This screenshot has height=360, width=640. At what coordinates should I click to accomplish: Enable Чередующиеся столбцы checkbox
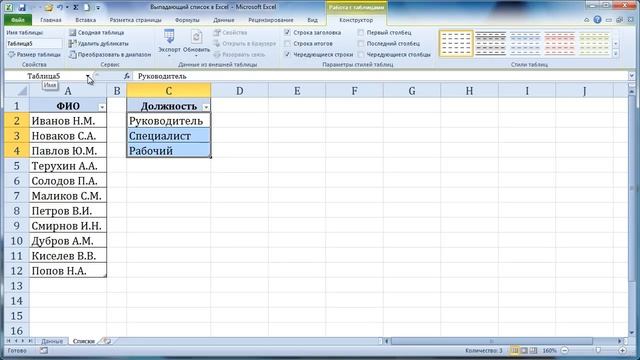361,54
